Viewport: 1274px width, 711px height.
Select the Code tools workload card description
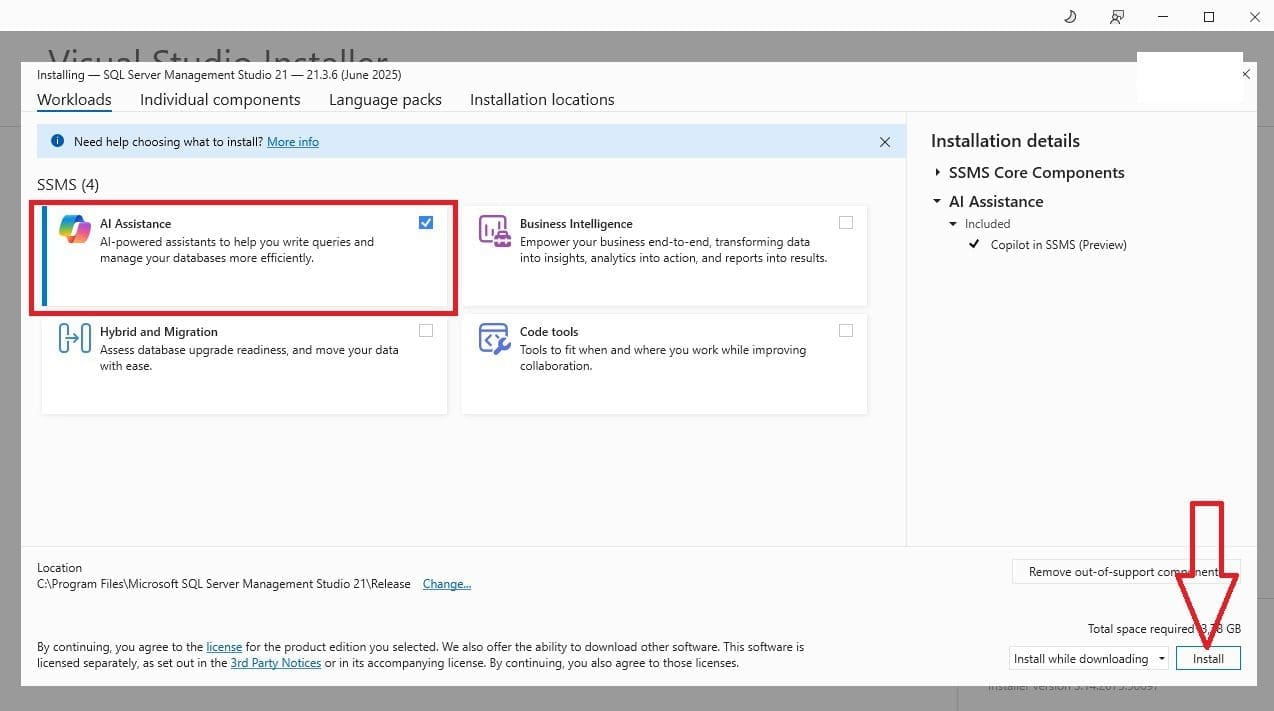(663, 358)
